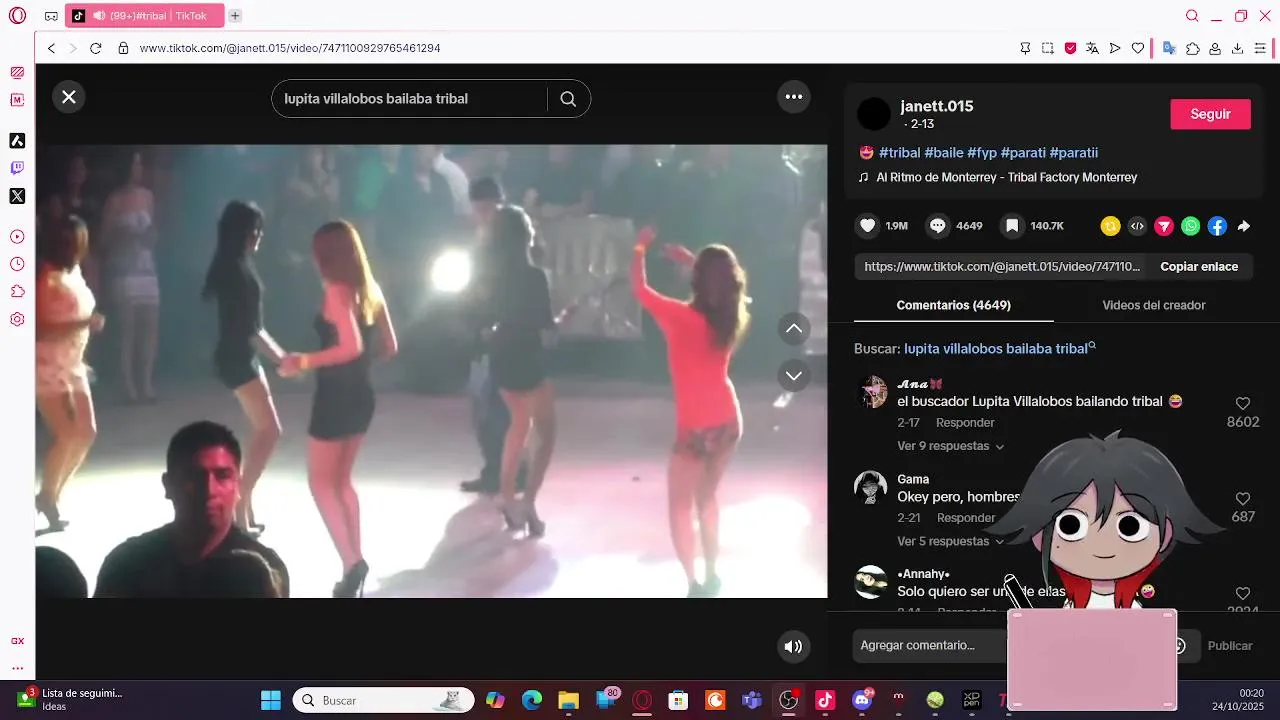Go to previous video with up chevron
Viewport: 1280px width, 720px height.
[x=794, y=329]
